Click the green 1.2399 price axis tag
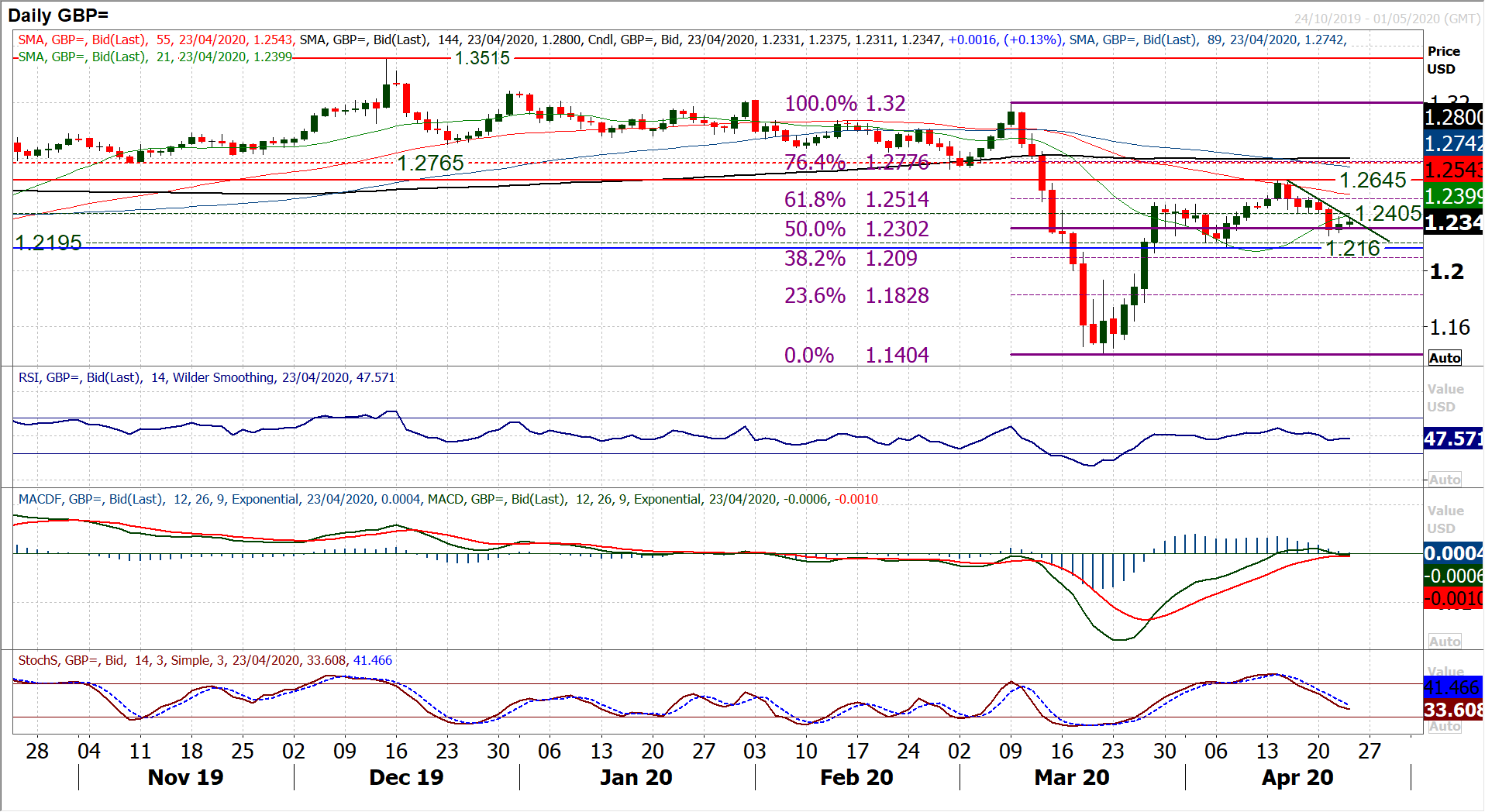This screenshot has width=1485, height=812. coord(1453,196)
